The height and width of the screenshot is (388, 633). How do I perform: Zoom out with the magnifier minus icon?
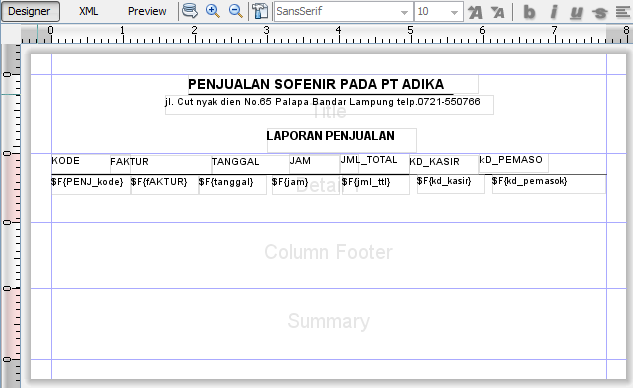236,11
